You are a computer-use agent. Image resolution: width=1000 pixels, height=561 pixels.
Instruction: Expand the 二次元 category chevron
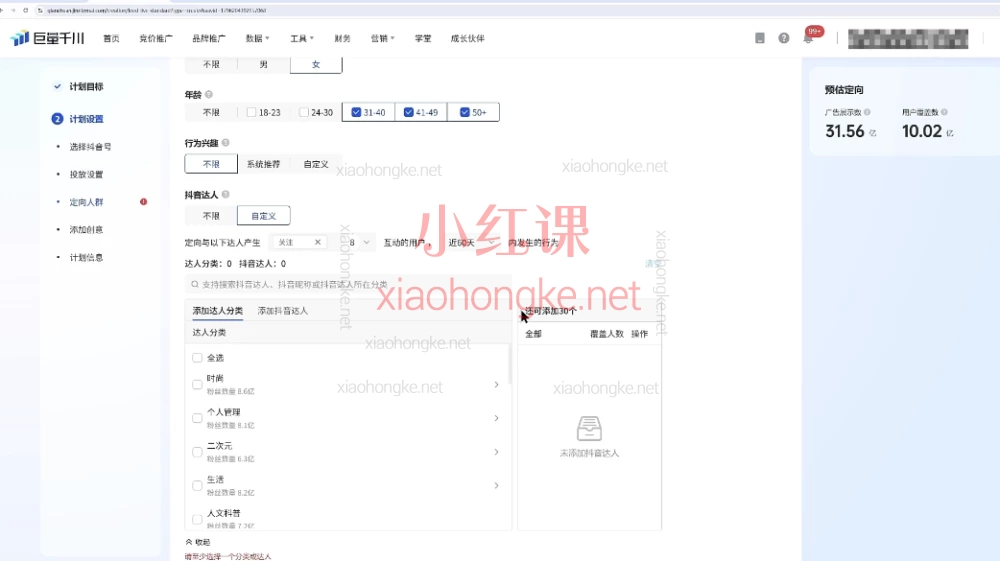(x=496, y=452)
